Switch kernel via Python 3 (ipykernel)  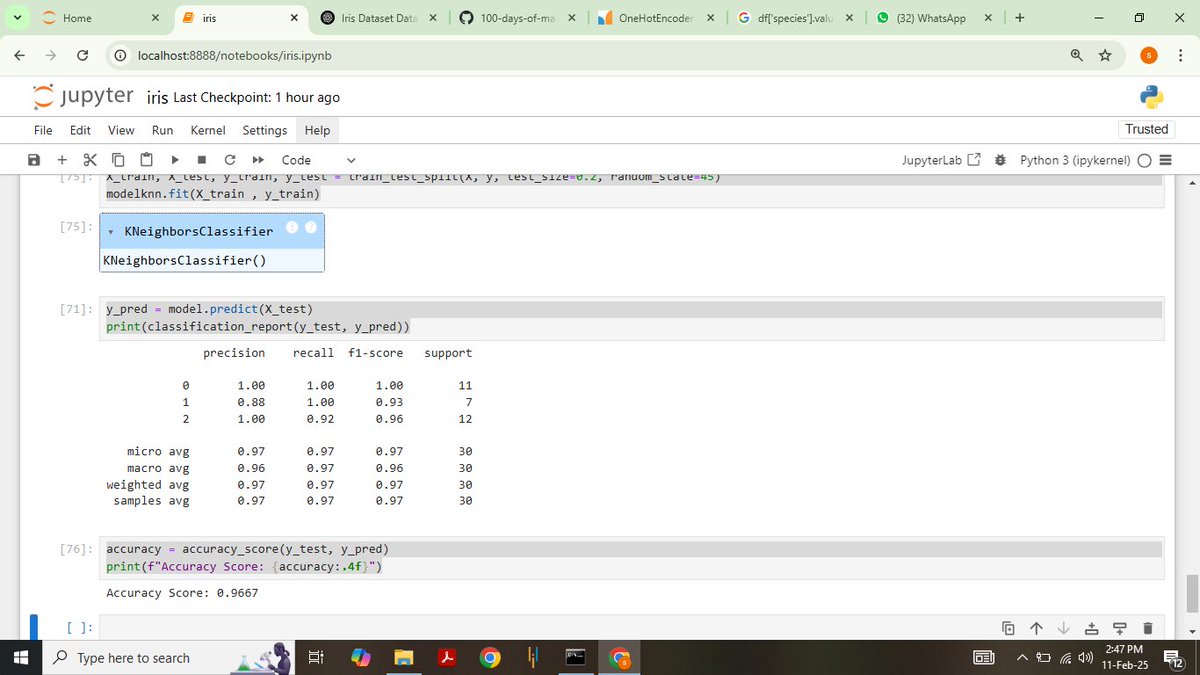pos(1075,160)
